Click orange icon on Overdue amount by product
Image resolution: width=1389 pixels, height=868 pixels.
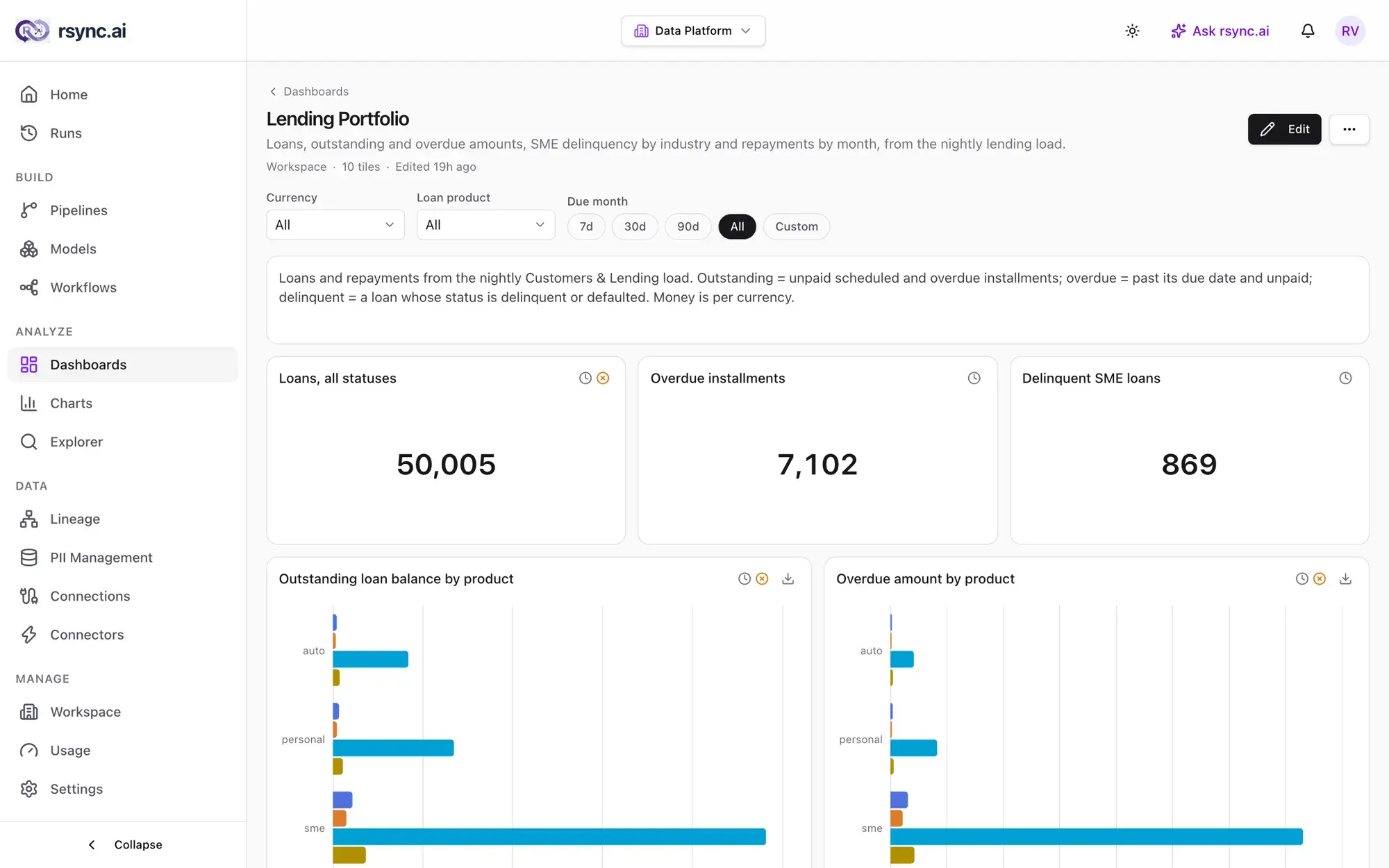1320,578
